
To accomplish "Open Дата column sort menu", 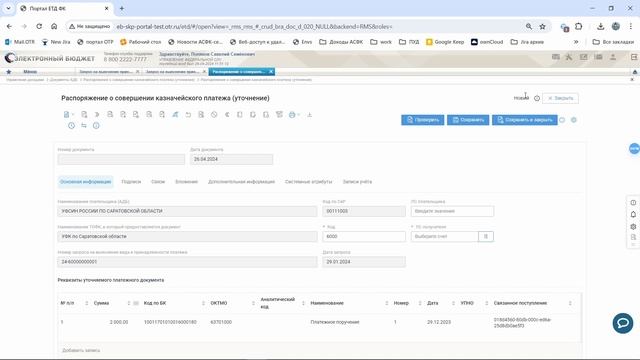I will pos(453,303).
